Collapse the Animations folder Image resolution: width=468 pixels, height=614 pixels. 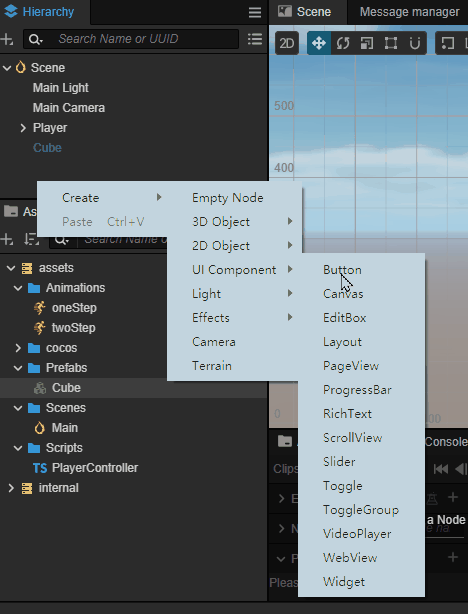(18, 288)
